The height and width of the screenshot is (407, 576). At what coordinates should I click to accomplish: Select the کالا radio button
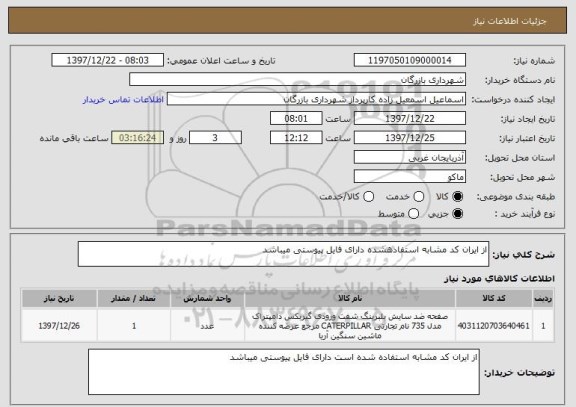pos(458,197)
